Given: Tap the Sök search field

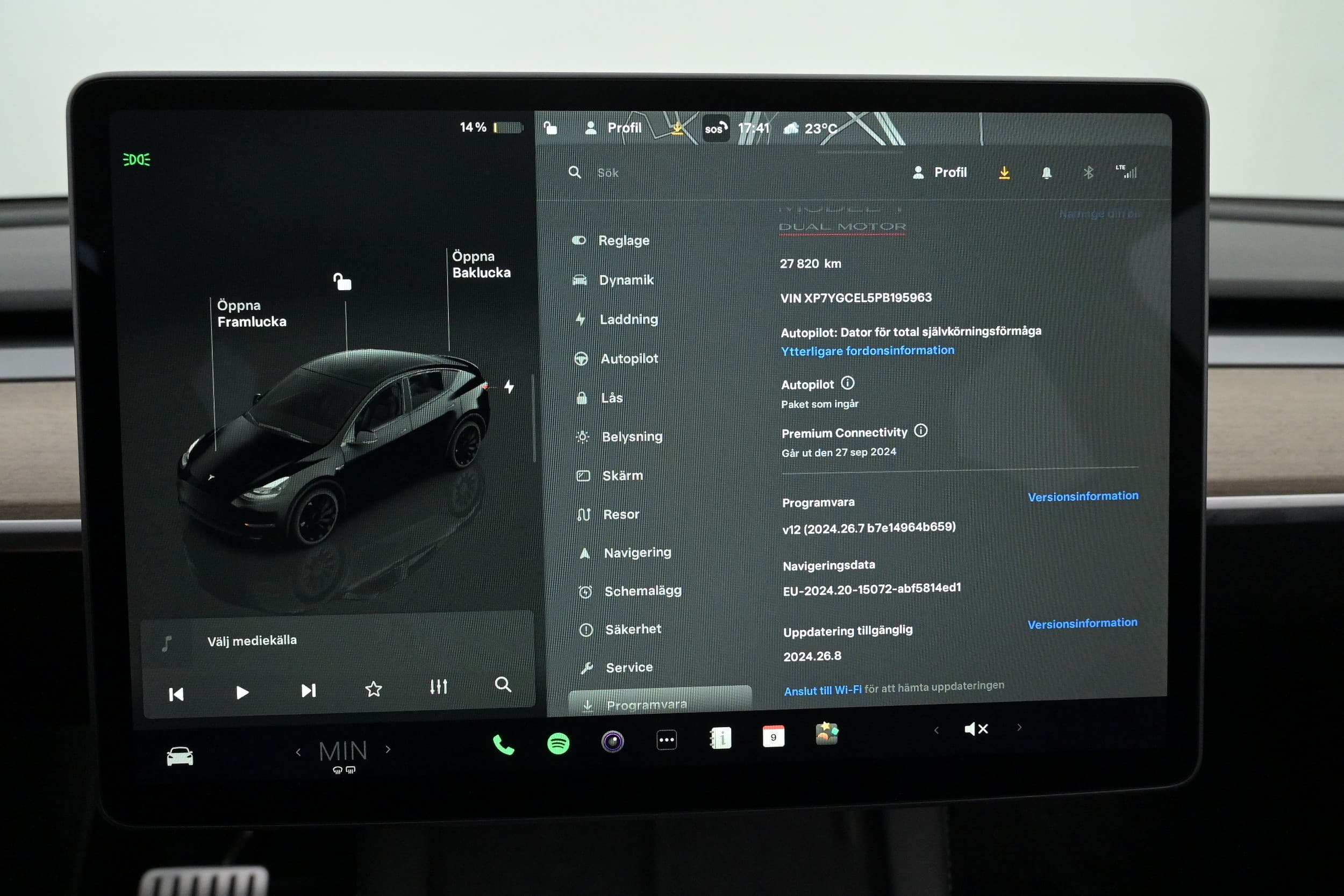Looking at the screenshot, I should pyautogui.click(x=609, y=173).
